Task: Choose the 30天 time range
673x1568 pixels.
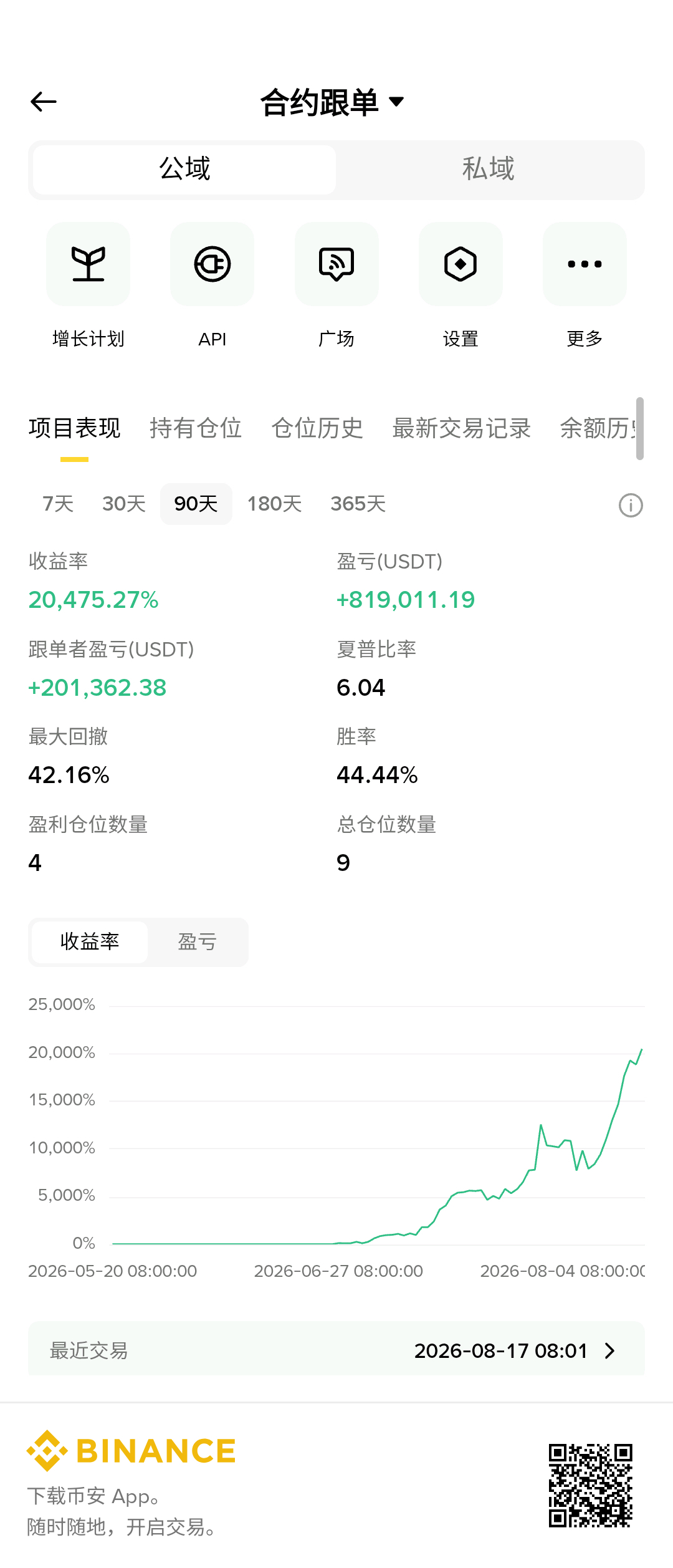Action: tap(124, 504)
